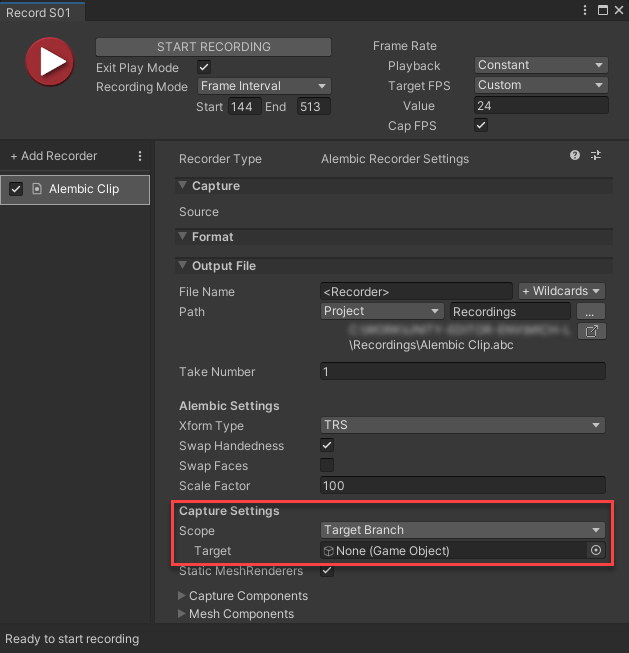The height and width of the screenshot is (653, 629).
Task: Open the Target object picker circle icon
Action: click(596, 551)
